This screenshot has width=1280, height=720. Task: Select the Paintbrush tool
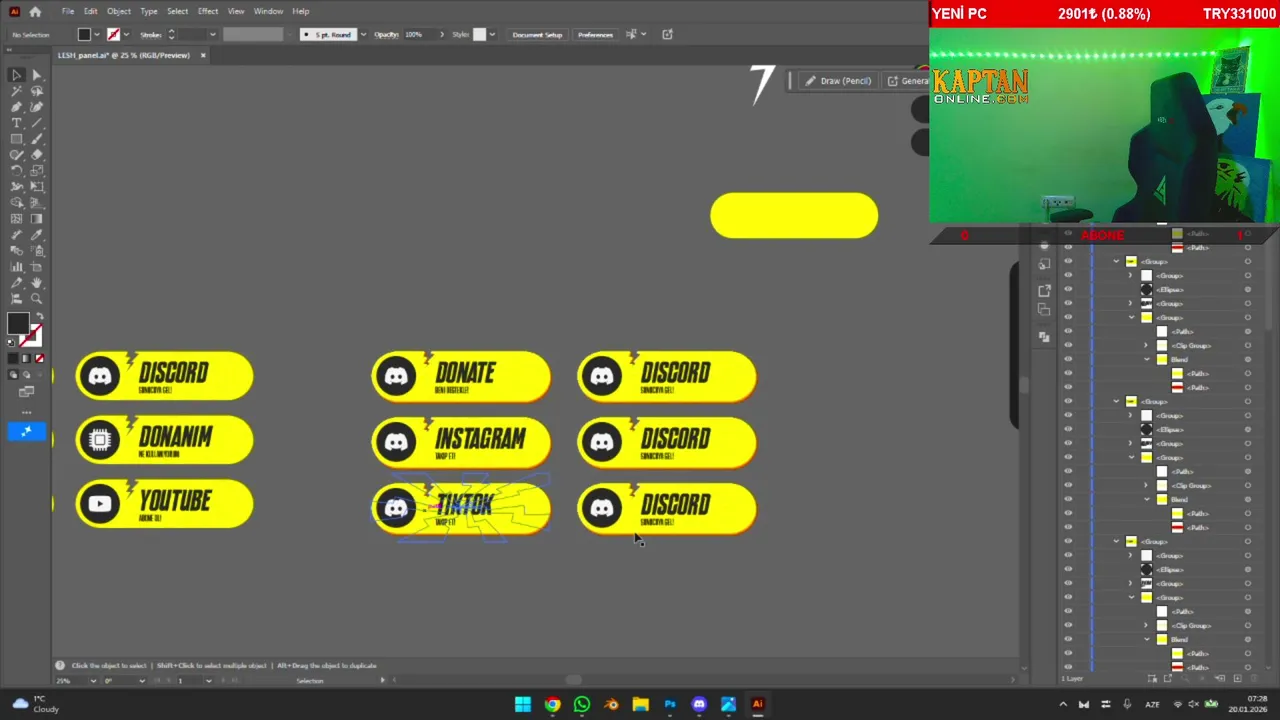pyautogui.click(x=37, y=139)
